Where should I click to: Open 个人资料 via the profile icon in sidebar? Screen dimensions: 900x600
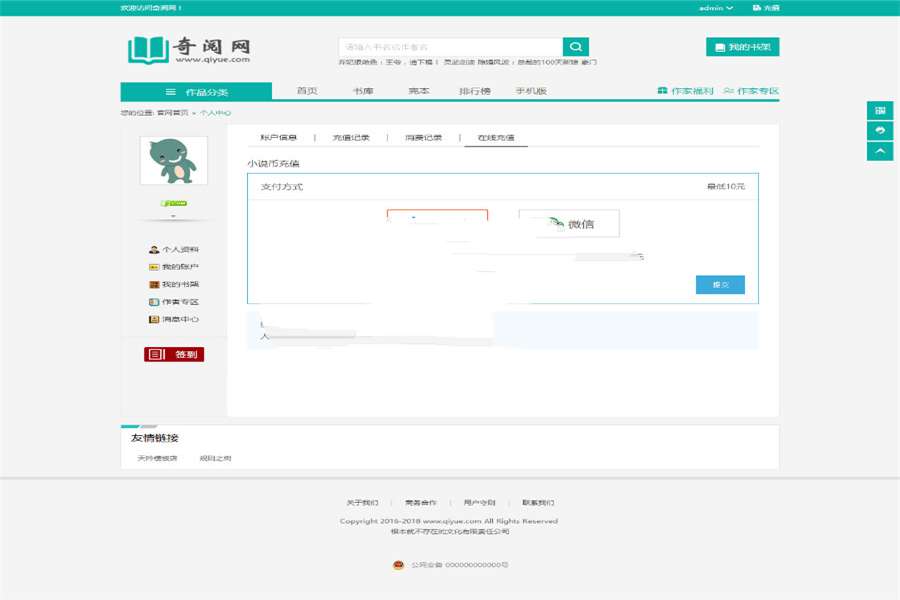154,248
